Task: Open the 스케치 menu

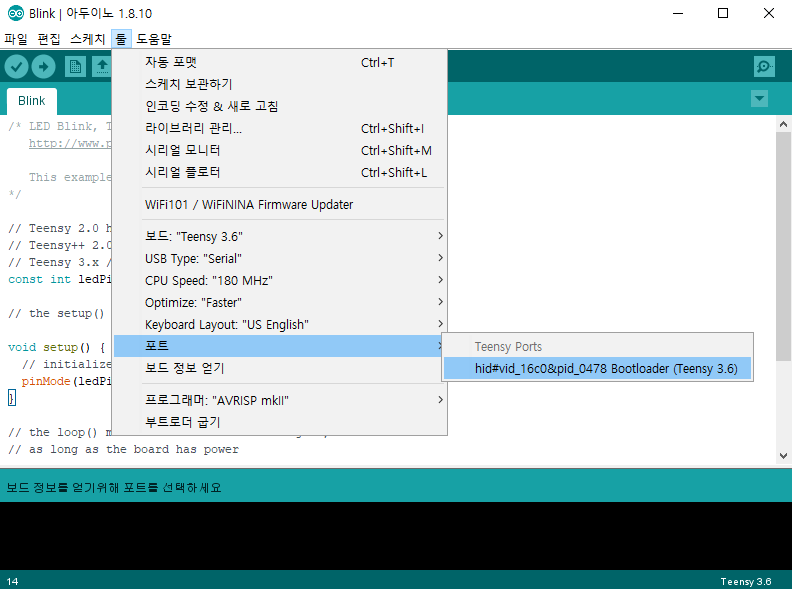Action: [x=87, y=39]
